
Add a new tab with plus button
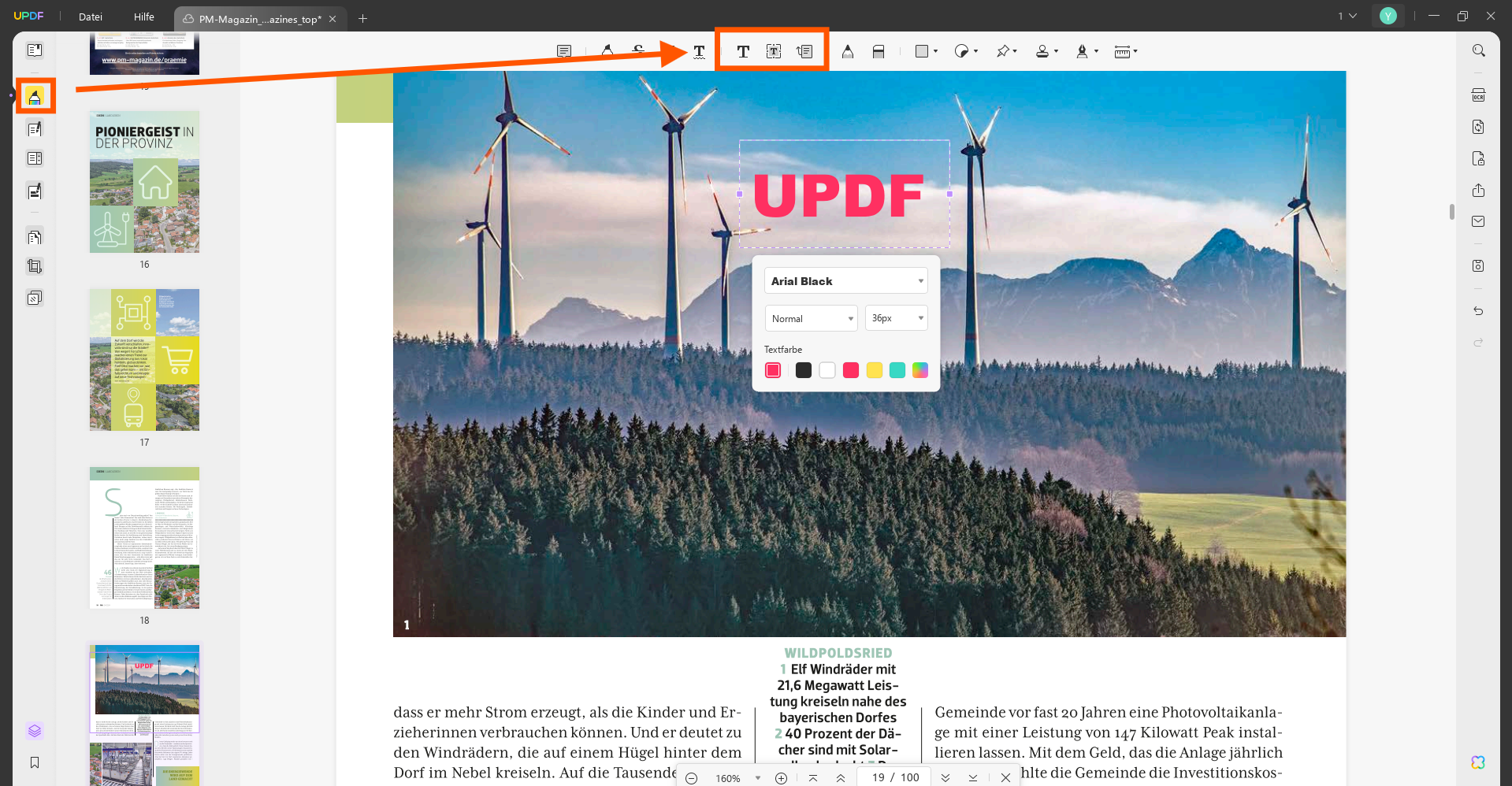pyautogui.click(x=362, y=18)
